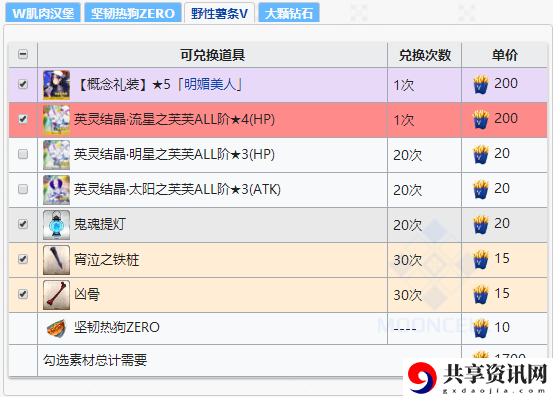The image size is (553, 397).
Task: Click the 流星之芙芙 ★4 card icon
Action: coord(56,120)
